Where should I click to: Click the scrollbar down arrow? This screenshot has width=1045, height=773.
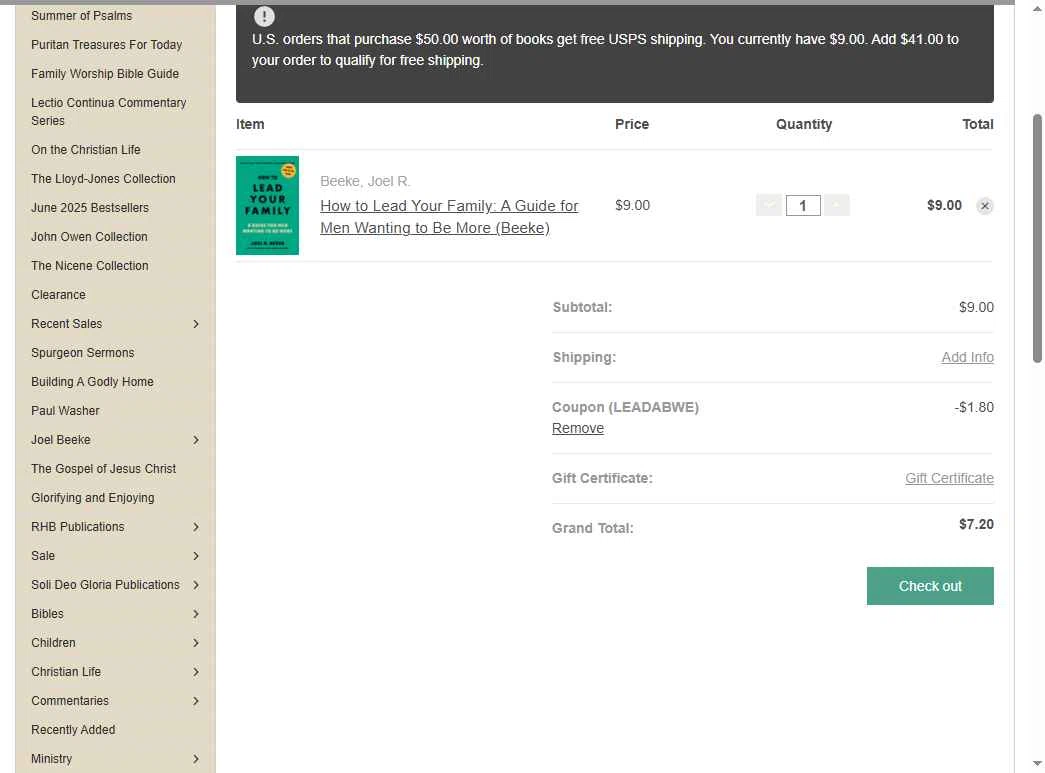(x=1037, y=764)
